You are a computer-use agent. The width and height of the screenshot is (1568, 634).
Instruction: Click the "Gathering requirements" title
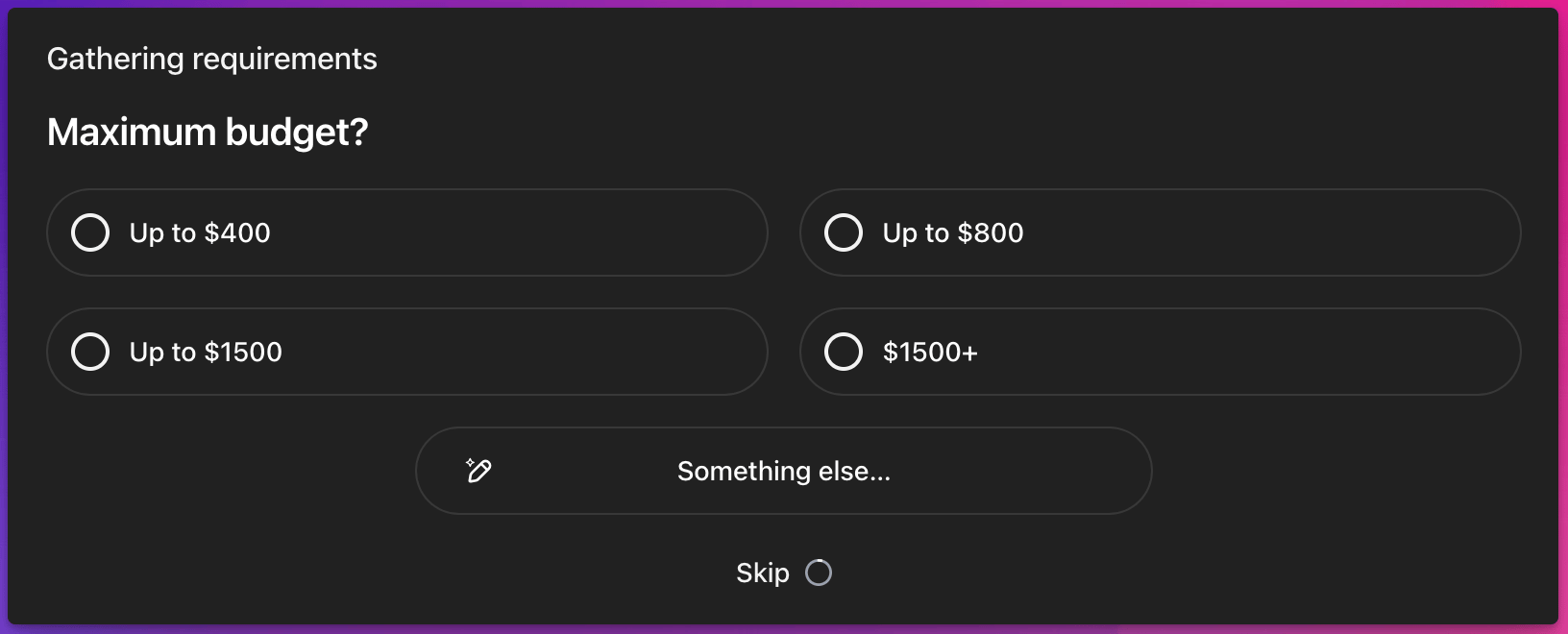(x=212, y=59)
